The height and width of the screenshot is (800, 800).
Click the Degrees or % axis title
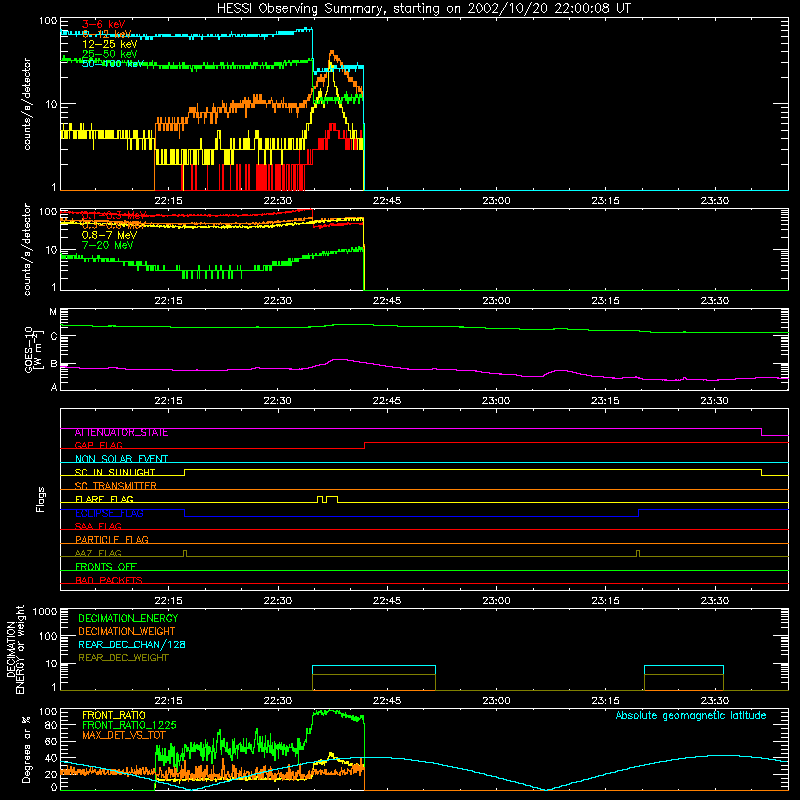point(26,749)
